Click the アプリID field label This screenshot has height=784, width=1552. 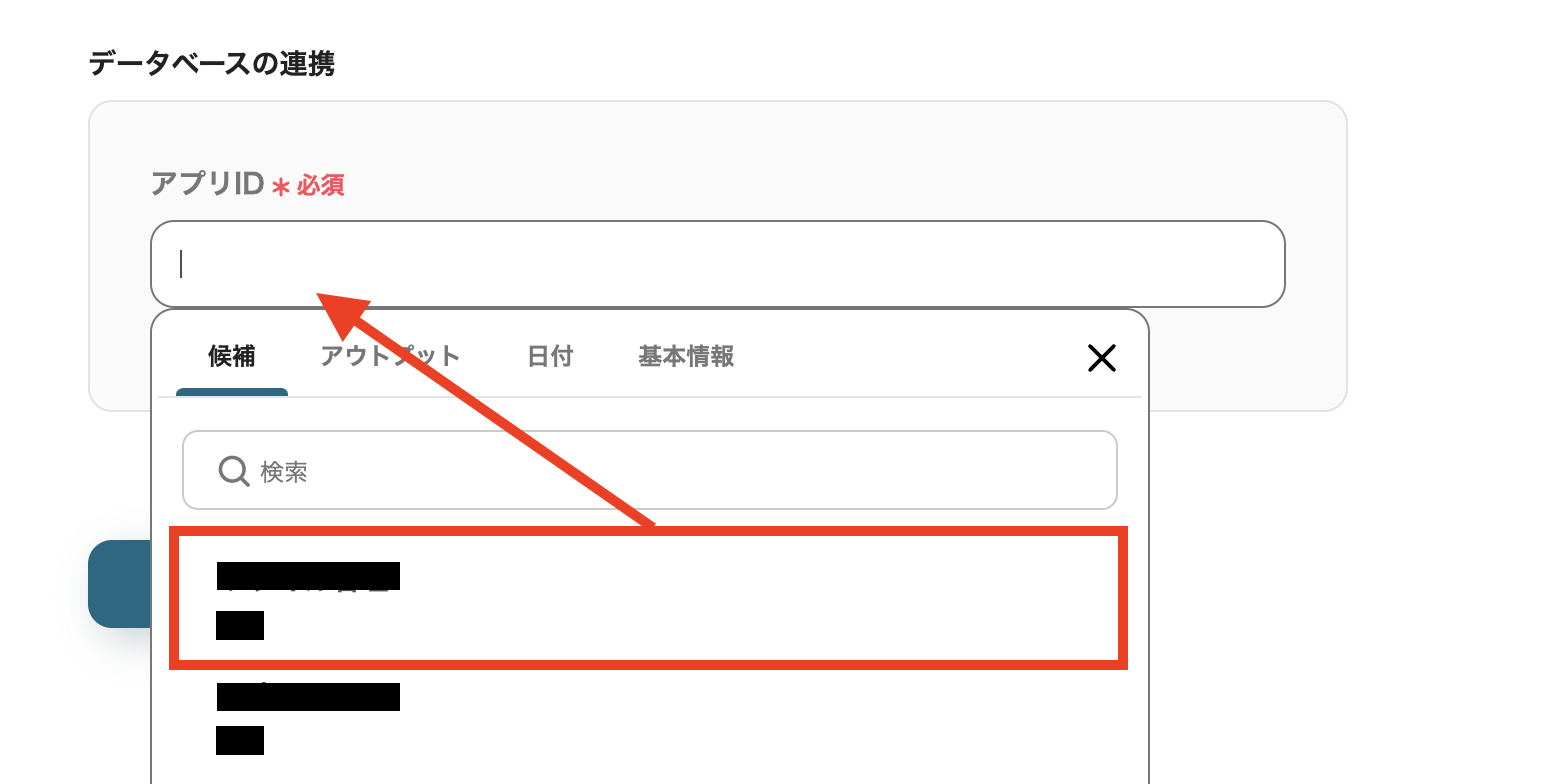click(207, 184)
